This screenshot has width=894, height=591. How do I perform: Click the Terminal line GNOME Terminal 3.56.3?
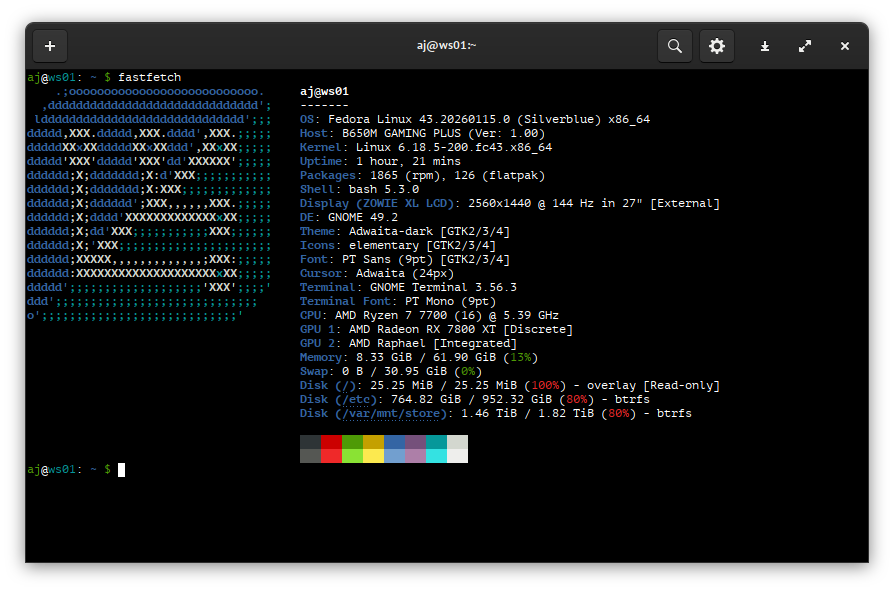coord(408,287)
